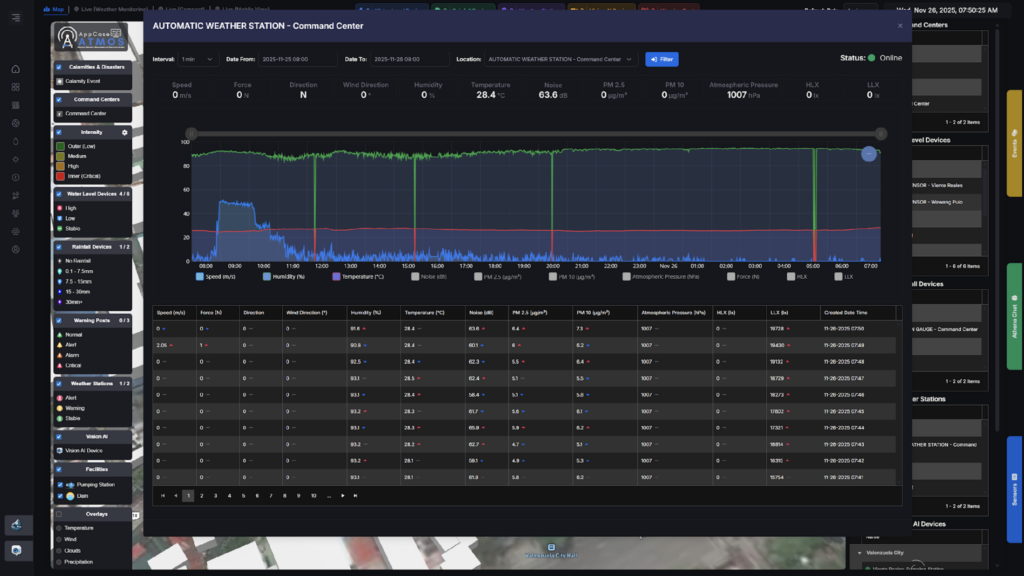Sort by Created Date Time column header
The height and width of the screenshot is (576, 1024).
pyautogui.click(x=857, y=313)
